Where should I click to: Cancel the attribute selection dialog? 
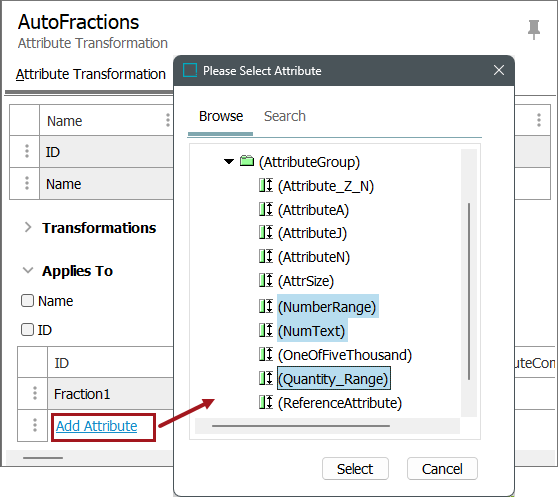tap(442, 469)
